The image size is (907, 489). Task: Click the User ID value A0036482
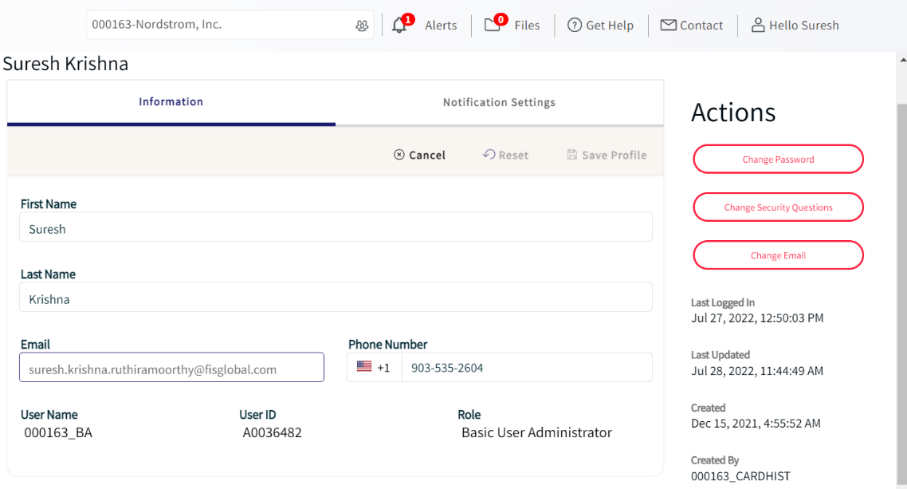[x=272, y=433]
